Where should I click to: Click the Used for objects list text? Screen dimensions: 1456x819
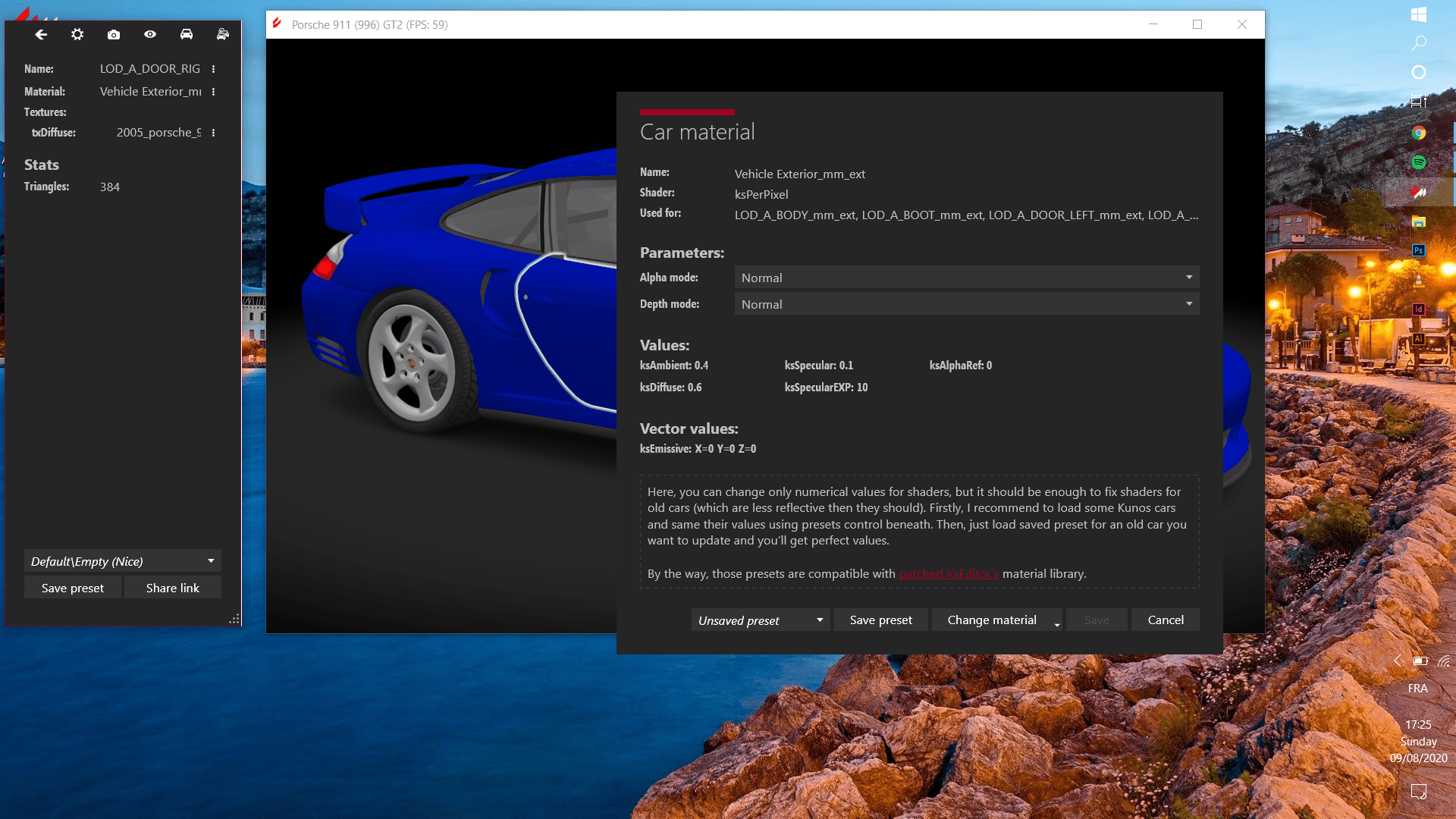[967, 215]
